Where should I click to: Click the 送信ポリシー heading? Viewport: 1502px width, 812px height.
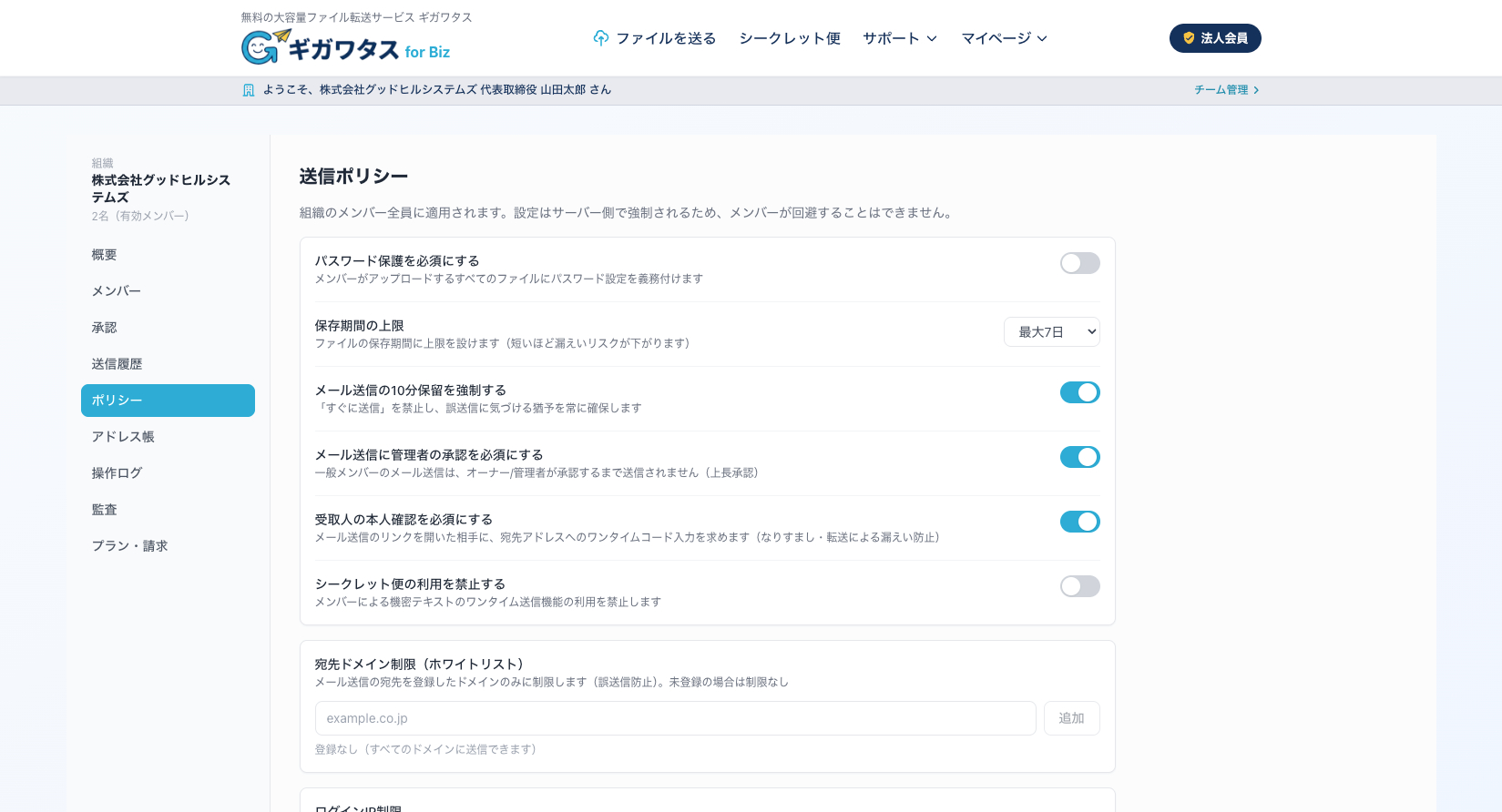353,177
